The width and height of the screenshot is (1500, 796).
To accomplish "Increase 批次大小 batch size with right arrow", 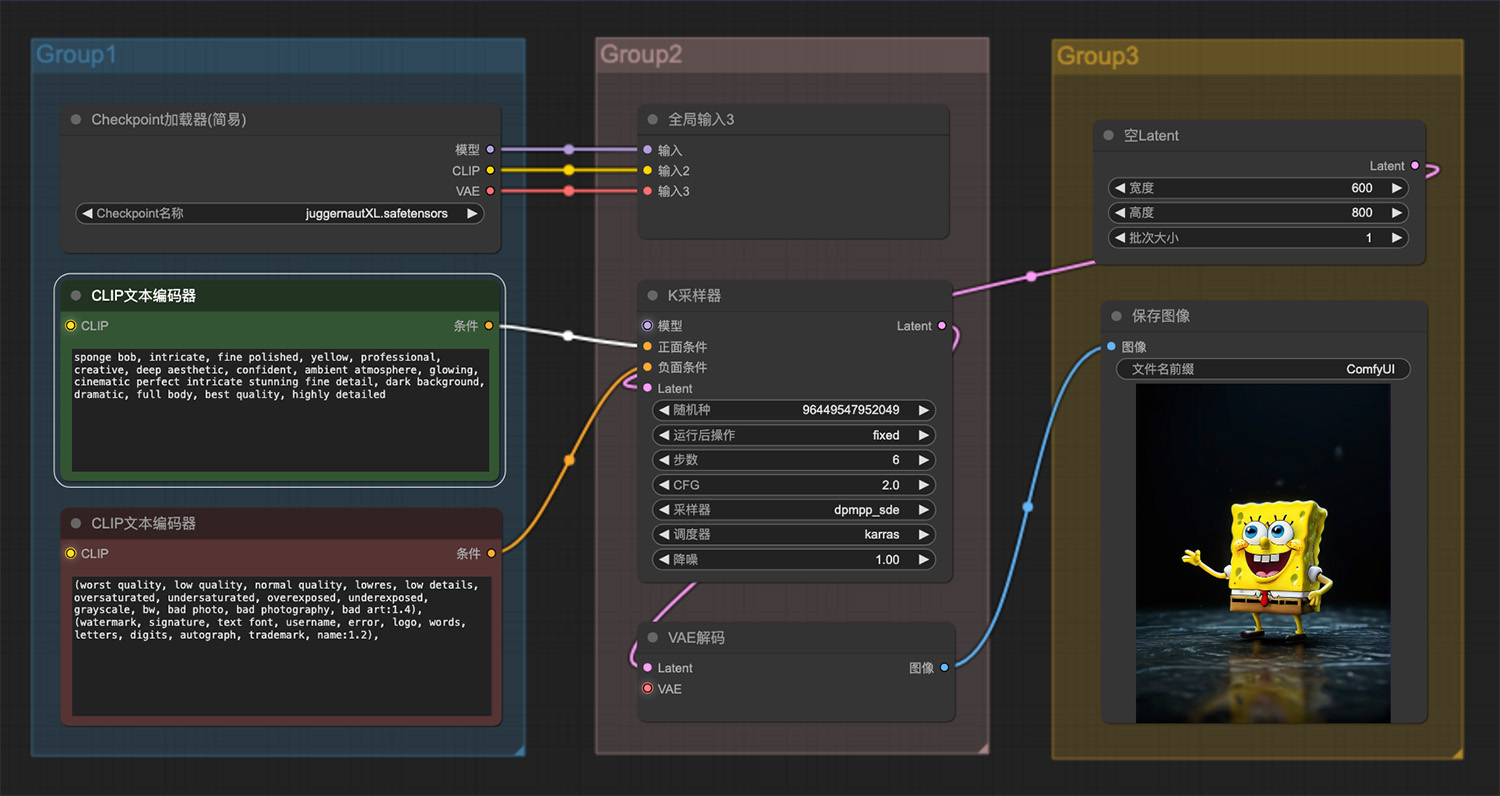I will click(1397, 238).
